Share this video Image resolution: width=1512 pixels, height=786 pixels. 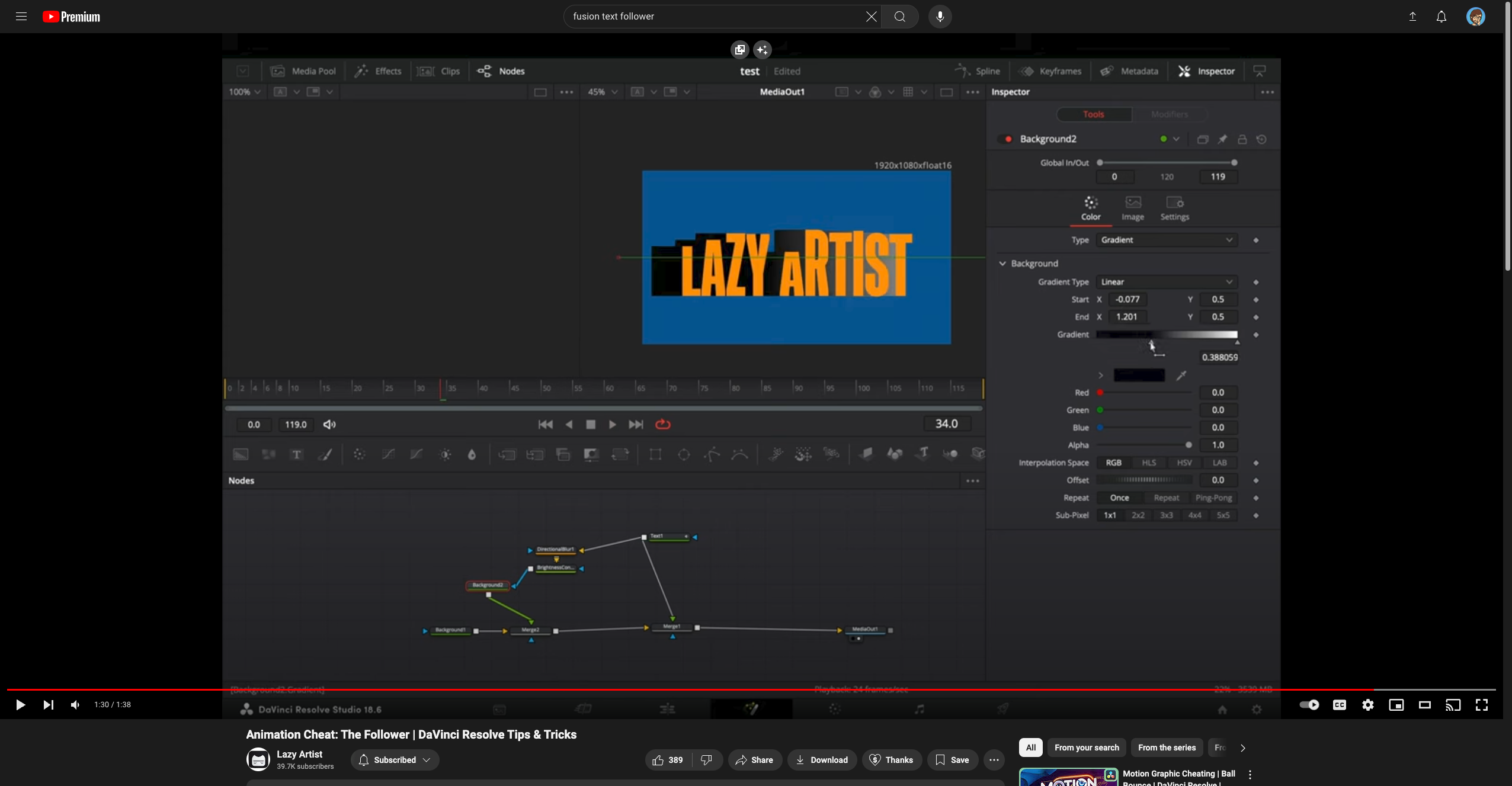click(755, 760)
